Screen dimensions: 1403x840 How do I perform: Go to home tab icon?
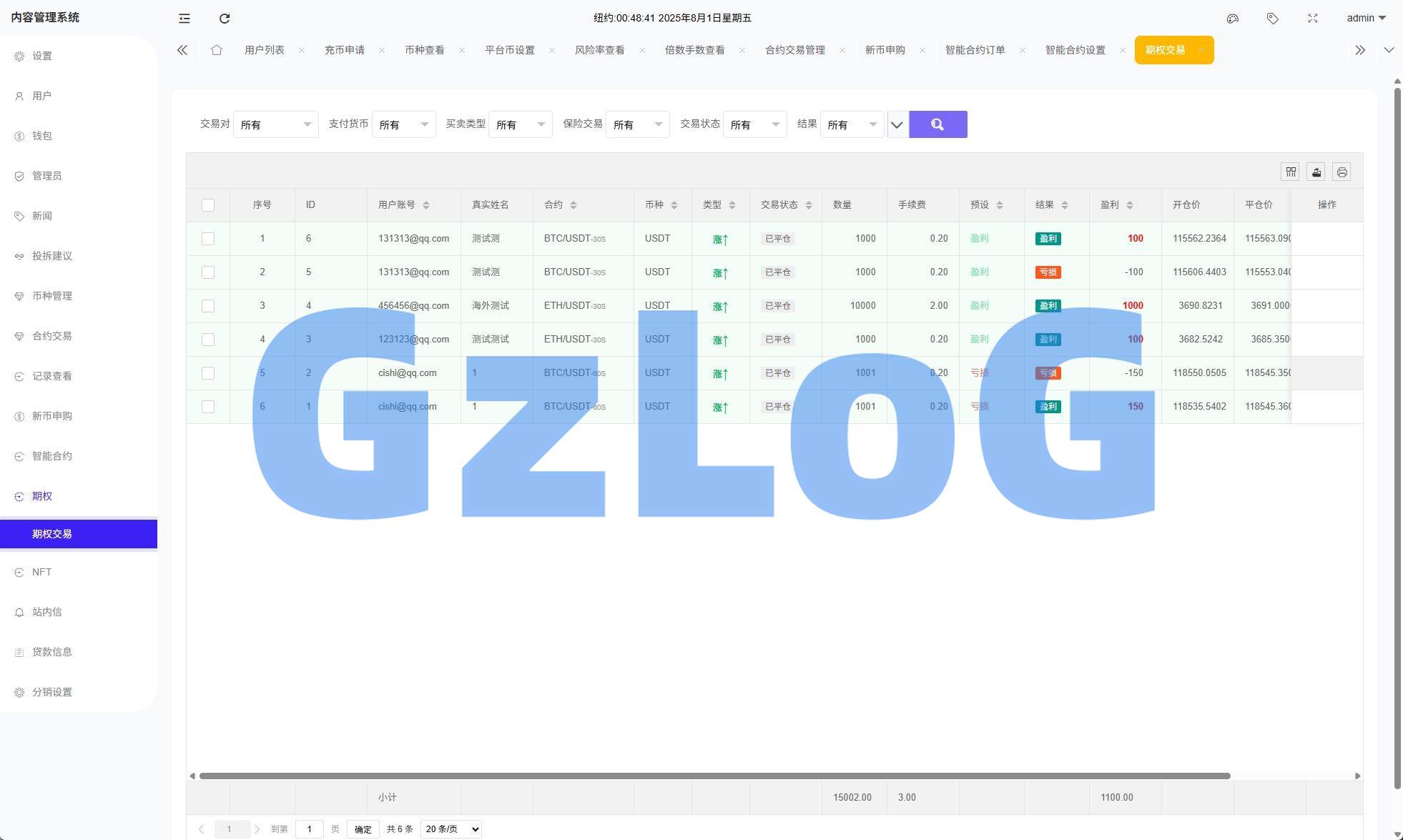[217, 50]
